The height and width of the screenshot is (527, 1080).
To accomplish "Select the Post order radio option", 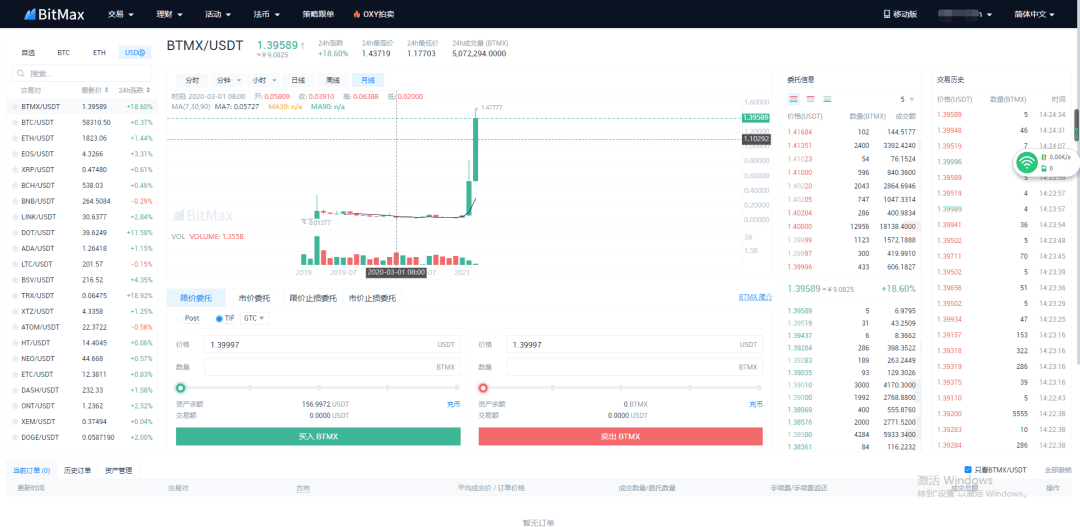I will click(x=180, y=318).
